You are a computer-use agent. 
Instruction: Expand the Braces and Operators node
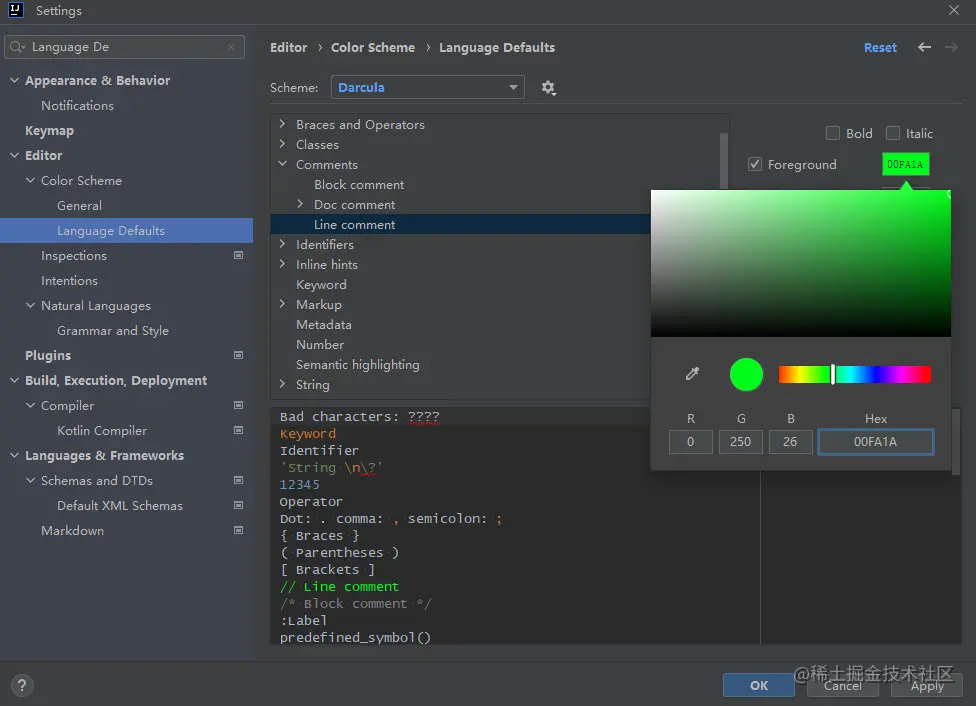pos(283,125)
